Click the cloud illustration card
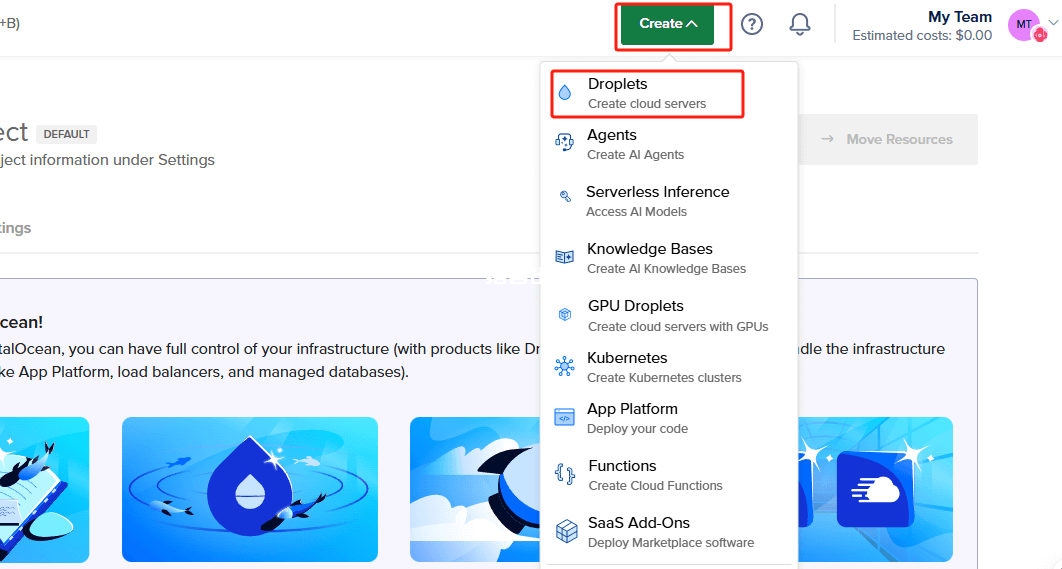Screen dimensions: 1062x569 pos(876,489)
